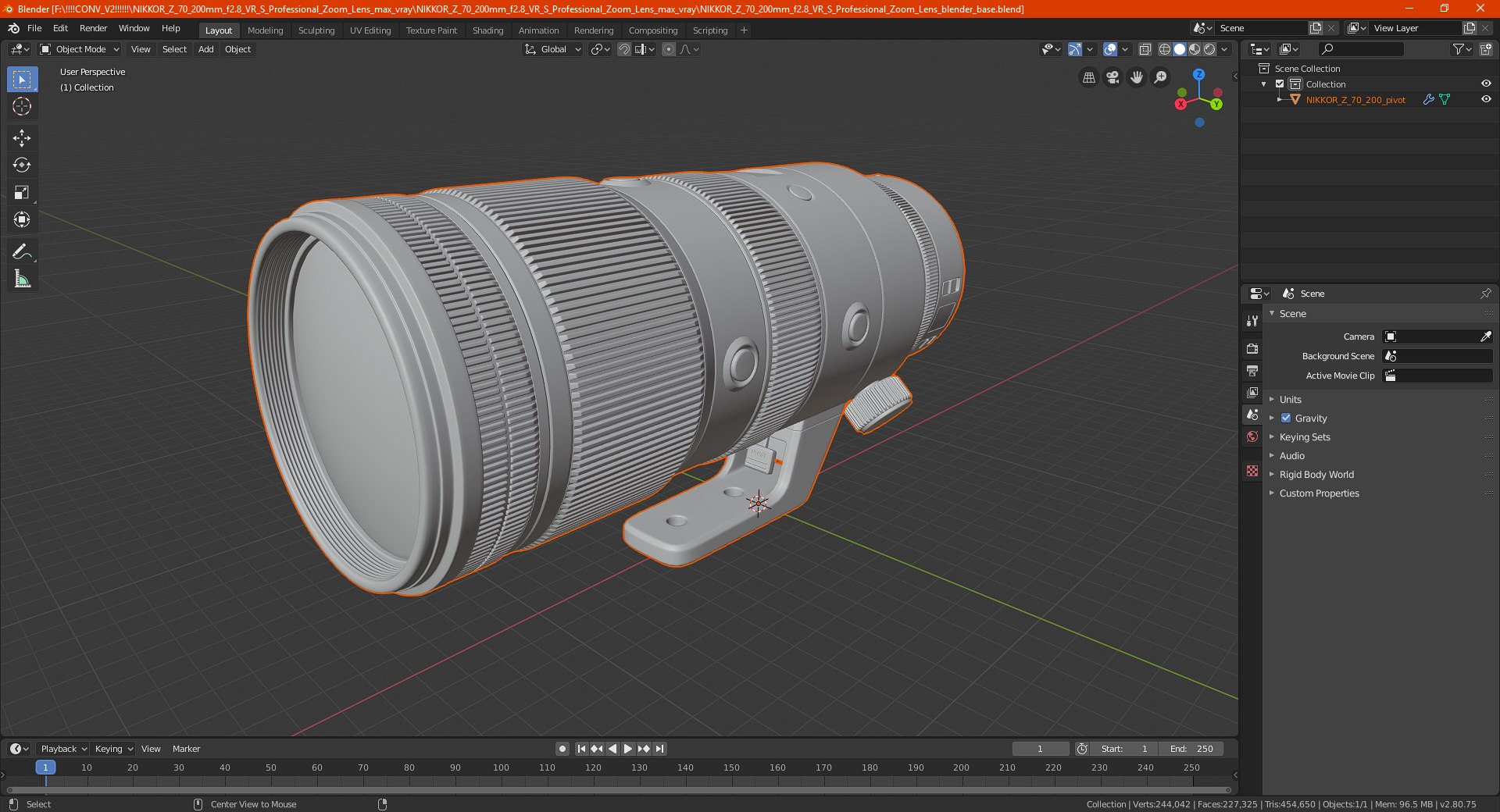Open the Render properties tab
The image size is (1500, 812).
tap(1252, 348)
